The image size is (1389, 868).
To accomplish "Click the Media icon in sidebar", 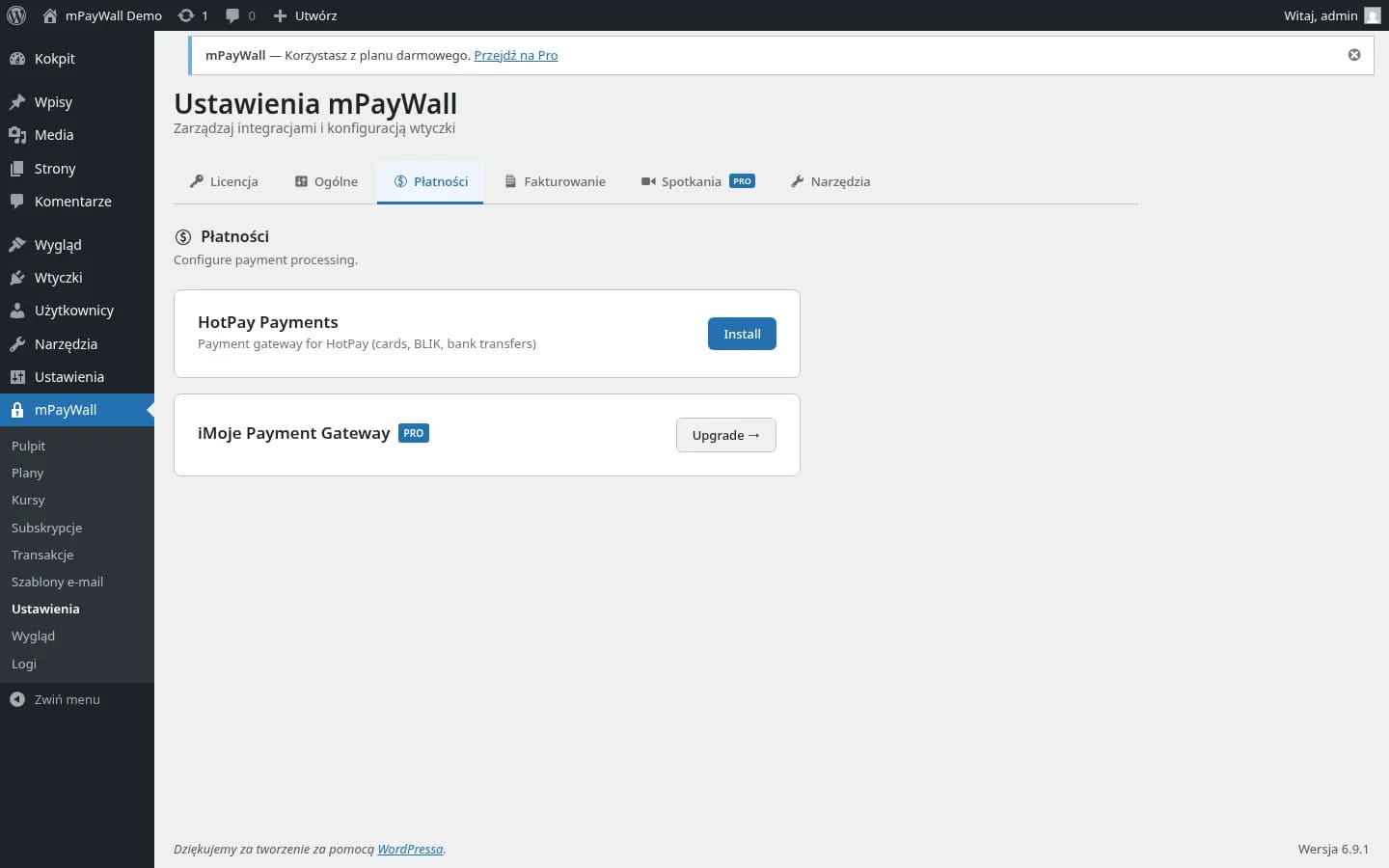I will tap(17, 135).
